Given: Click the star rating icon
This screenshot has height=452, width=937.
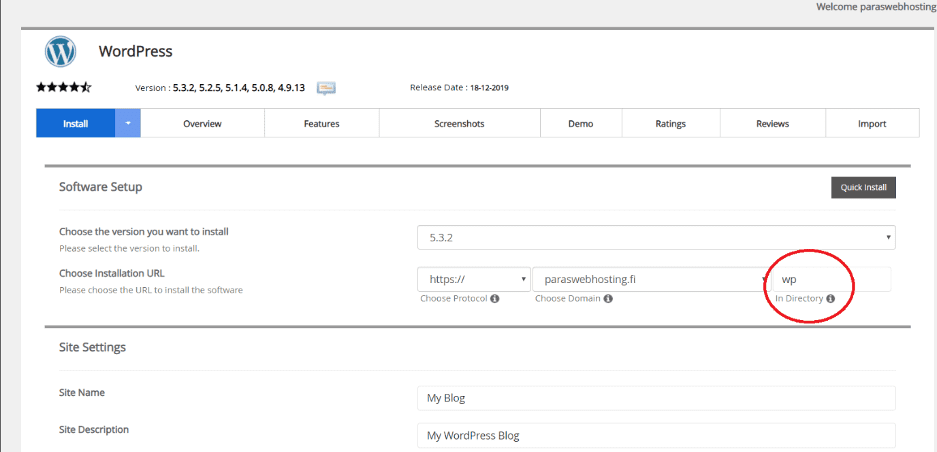Looking at the screenshot, I should 64,88.
